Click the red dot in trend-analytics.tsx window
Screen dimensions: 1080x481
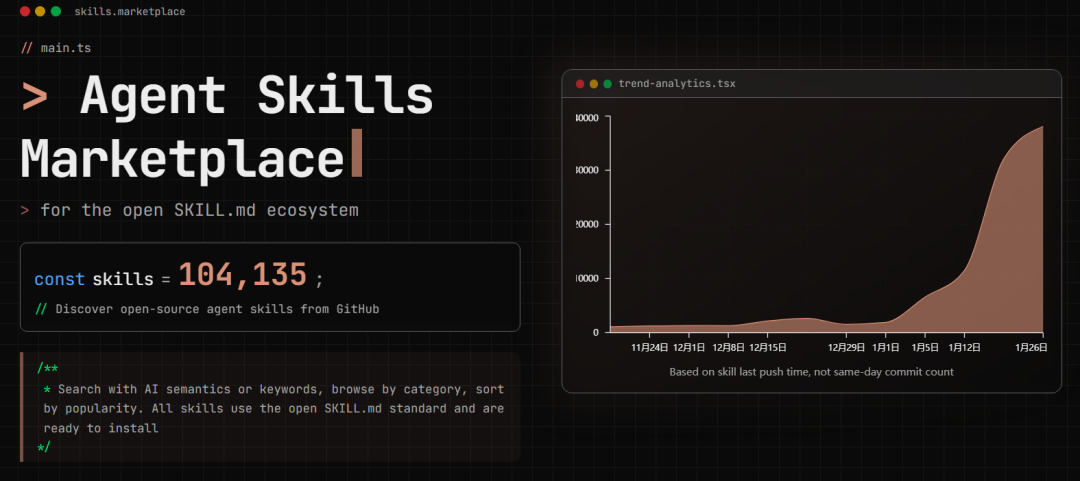pos(580,84)
